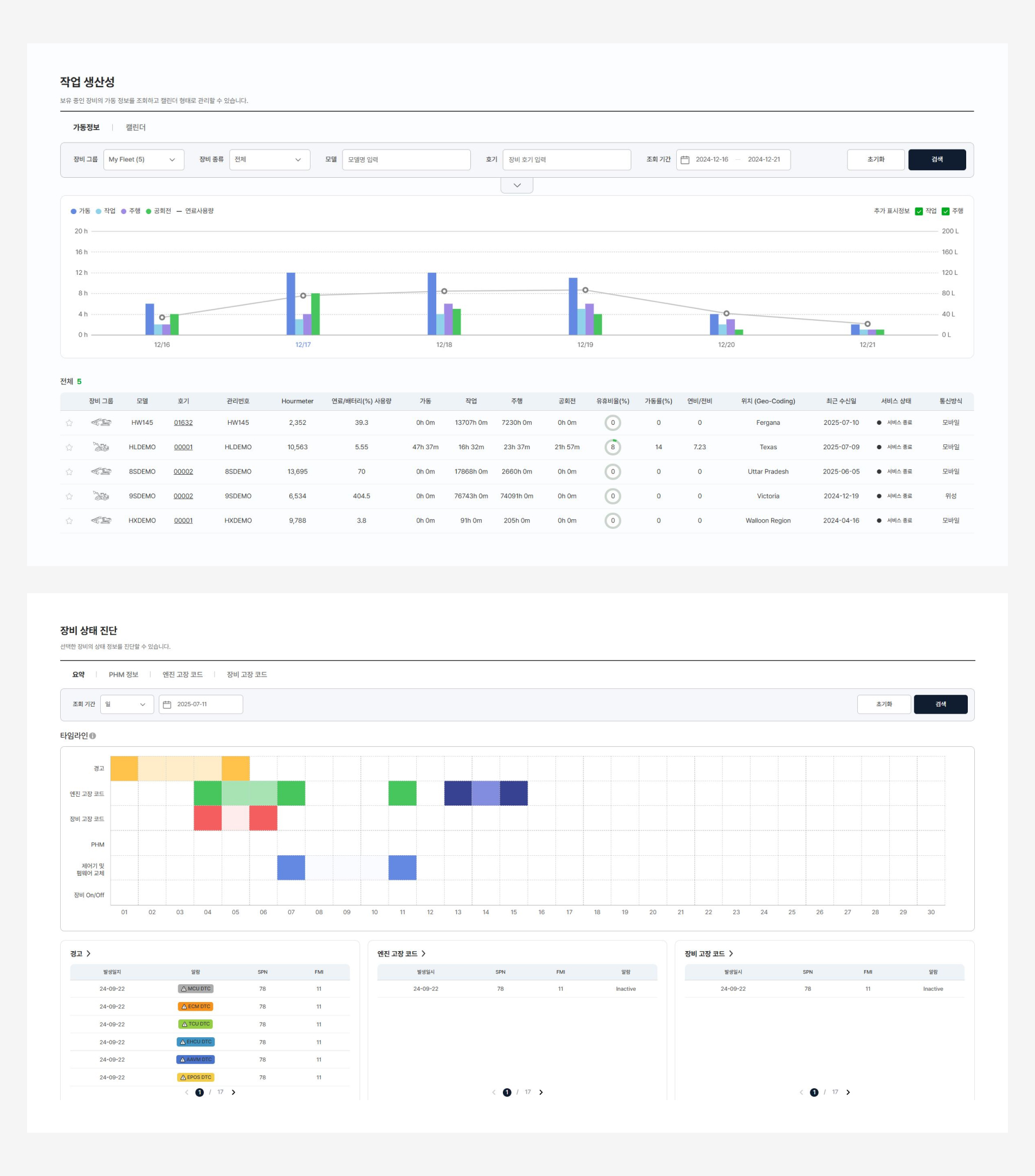Open the My Fleet (5) equipment group dropdown
Viewport: 1035px width, 1176px height.
[x=143, y=160]
